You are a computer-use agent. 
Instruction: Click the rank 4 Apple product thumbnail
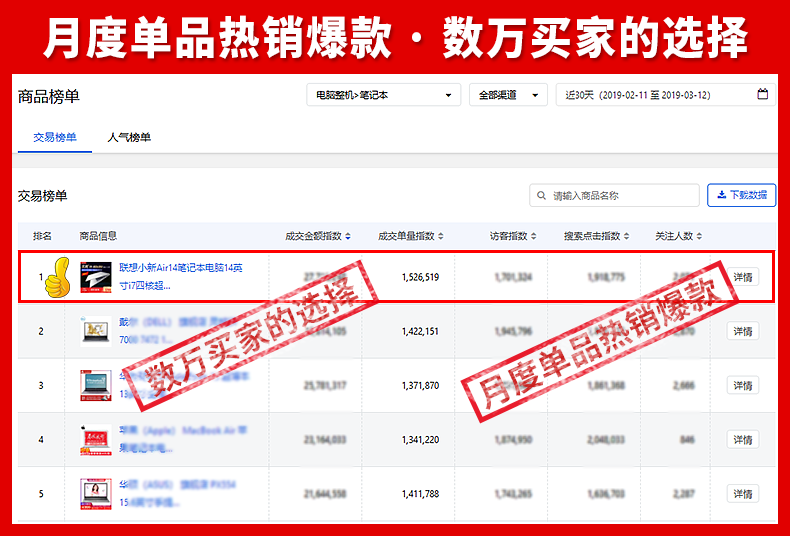coord(96,440)
